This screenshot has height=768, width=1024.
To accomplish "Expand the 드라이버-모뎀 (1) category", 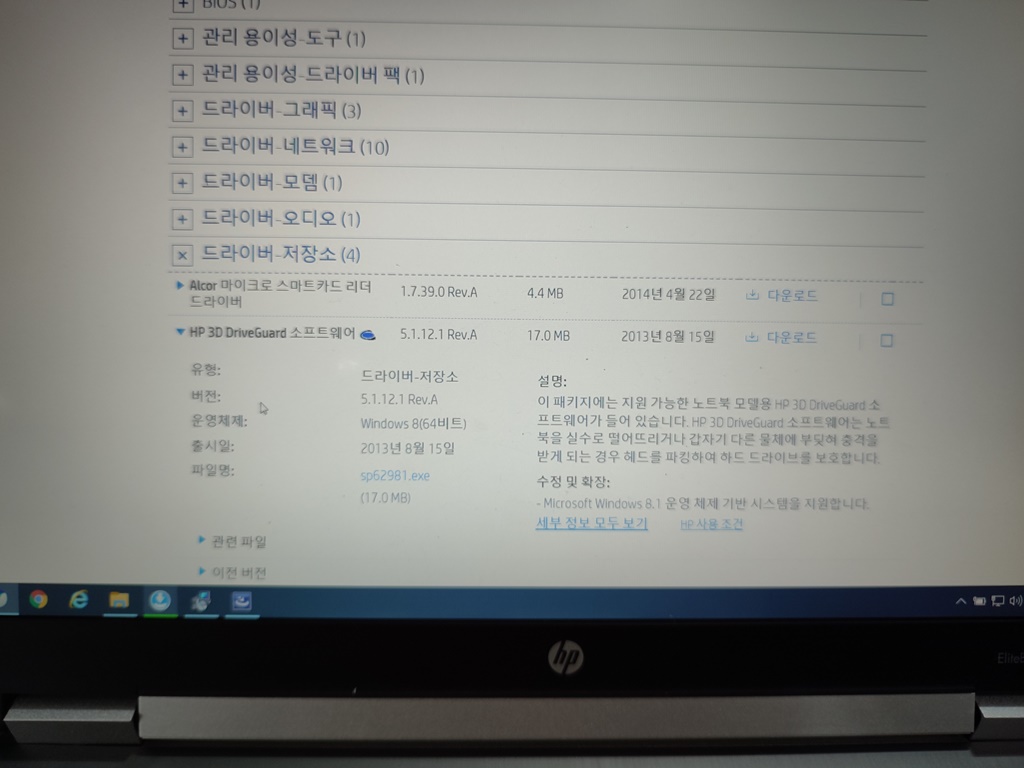I will coord(182,183).
